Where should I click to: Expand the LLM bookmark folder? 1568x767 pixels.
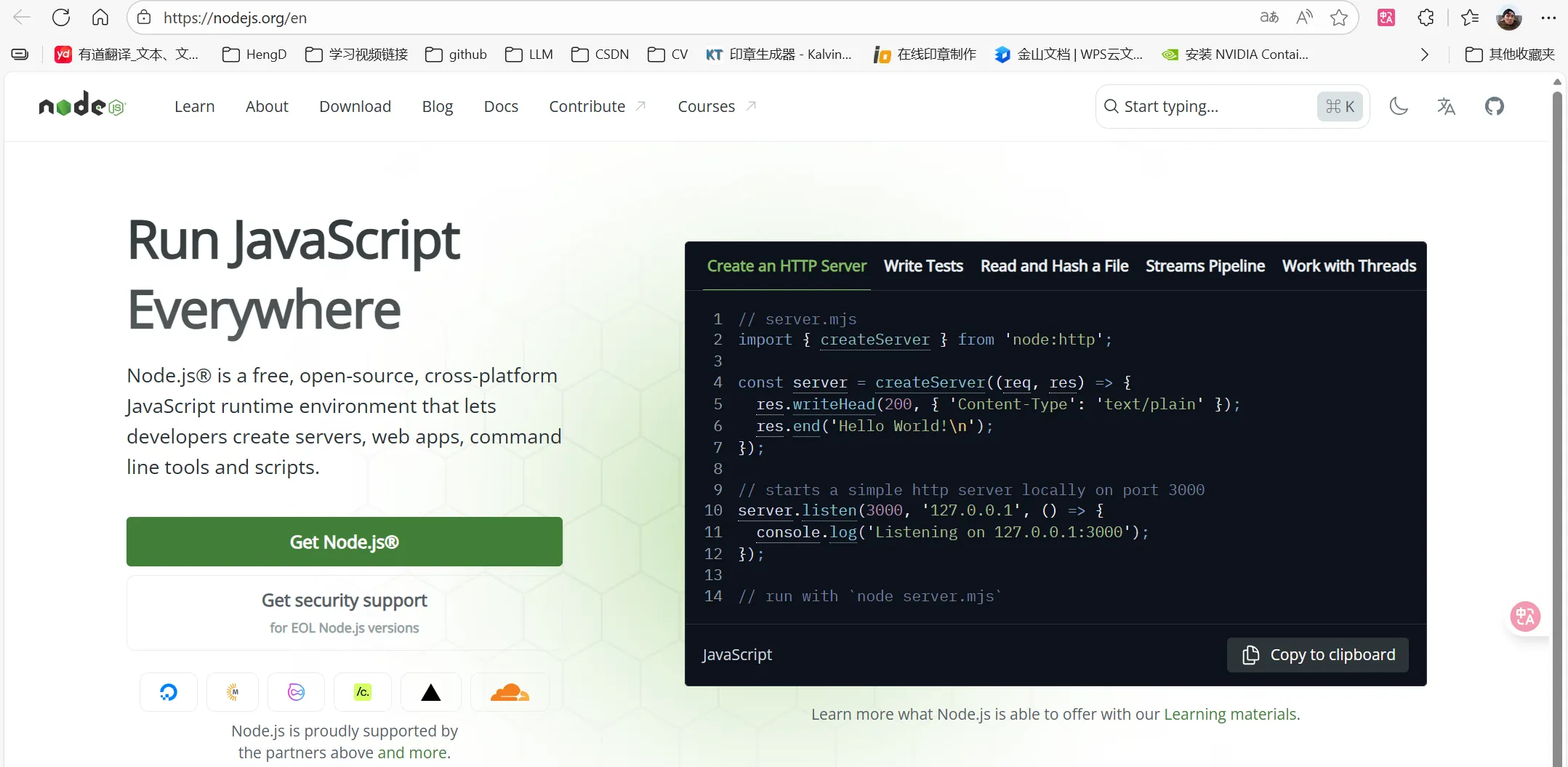(529, 55)
